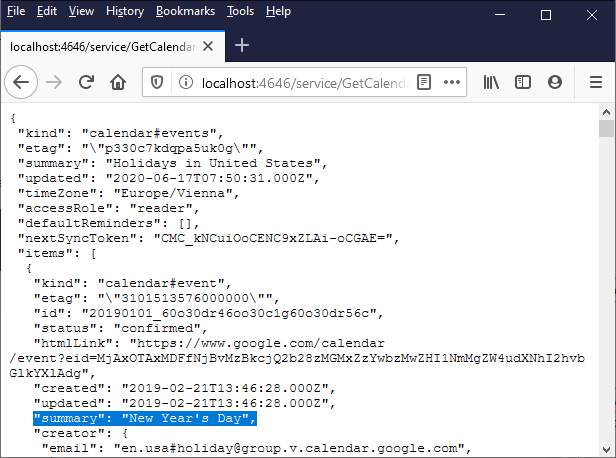Open page actions three-dot menu

tap(452, 82)
